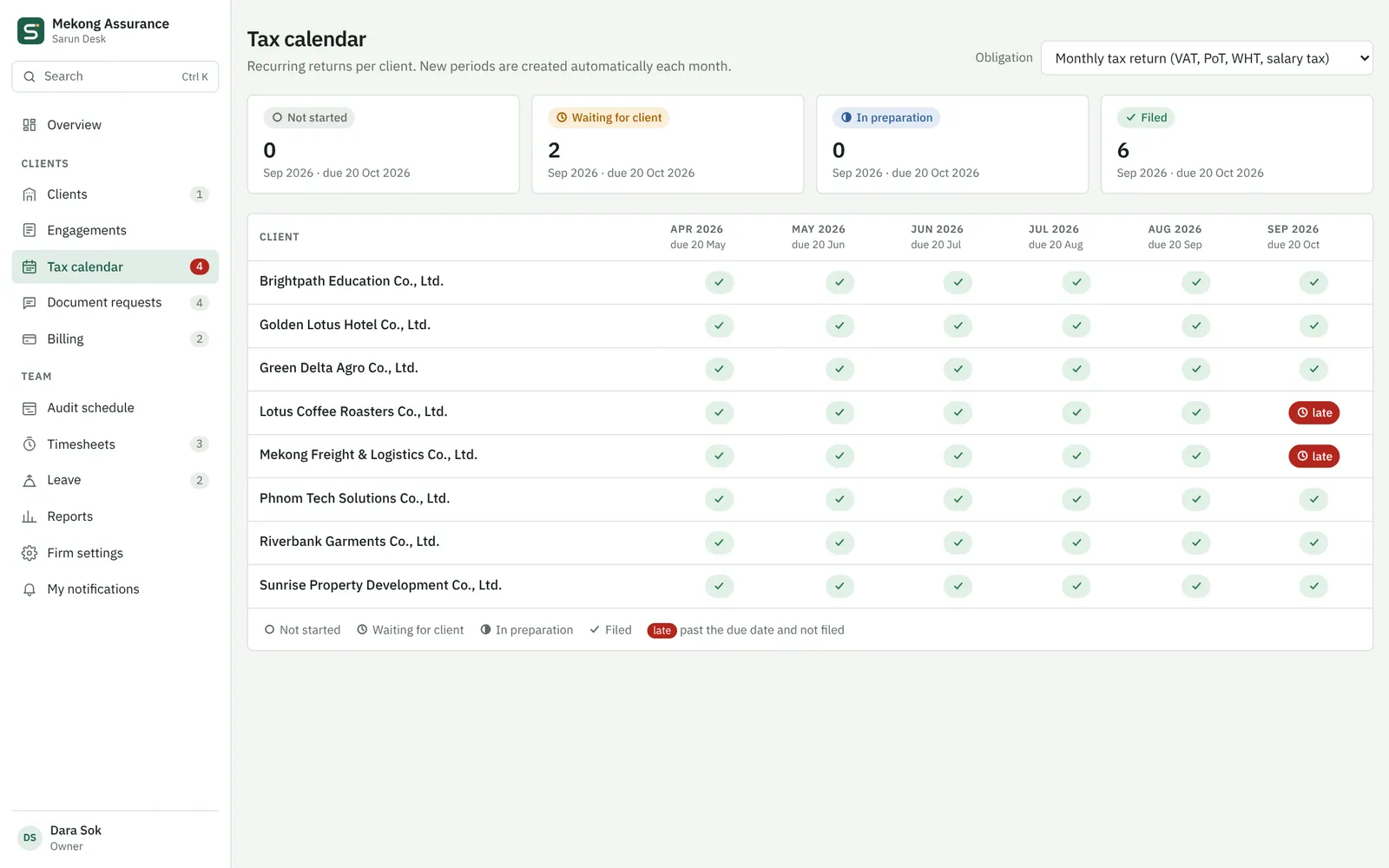
Task: Click Golden Lotus Hotel Co., Ltd. client name
Action: (345, 325)
